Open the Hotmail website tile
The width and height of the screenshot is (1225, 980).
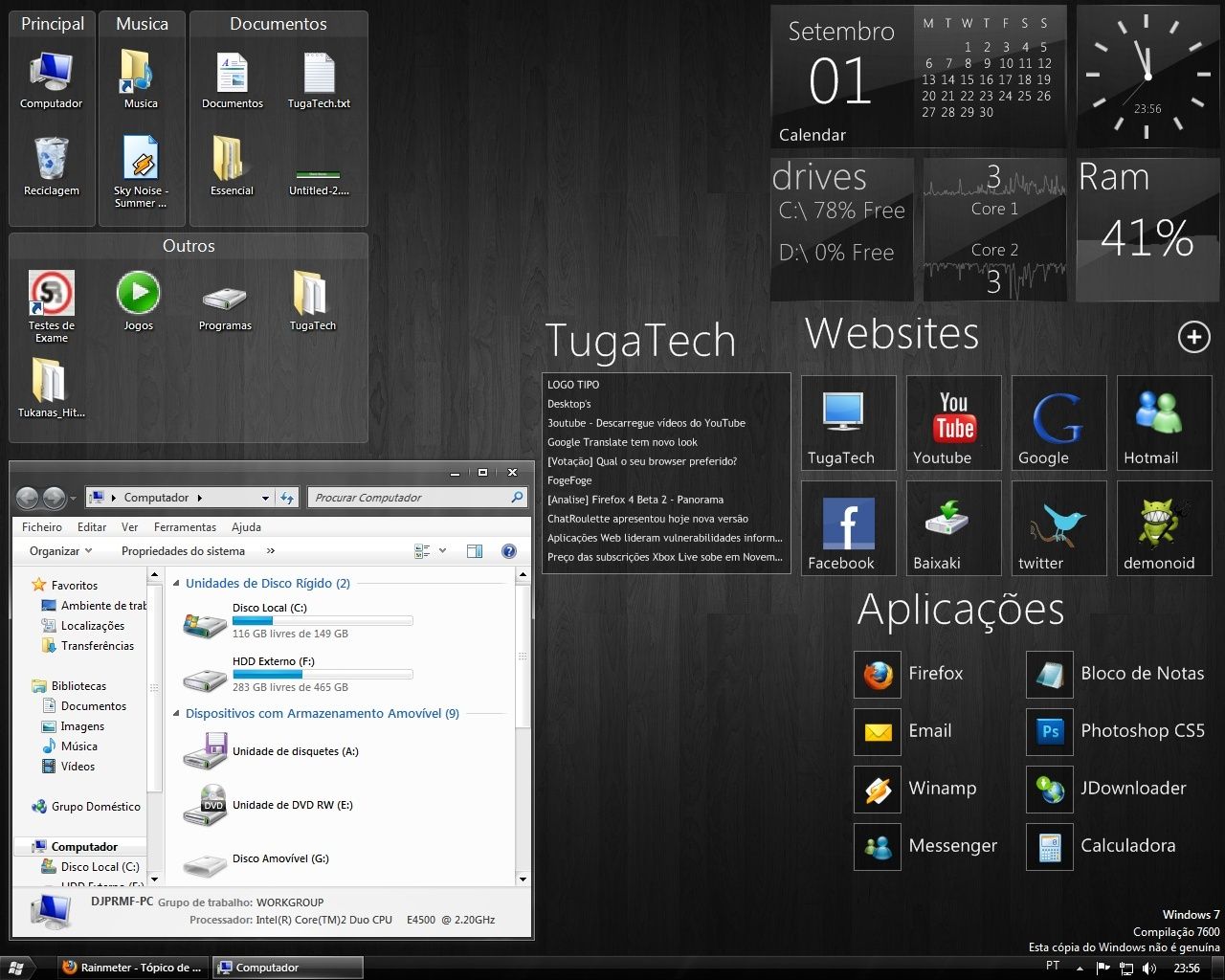pos(1164,422)
